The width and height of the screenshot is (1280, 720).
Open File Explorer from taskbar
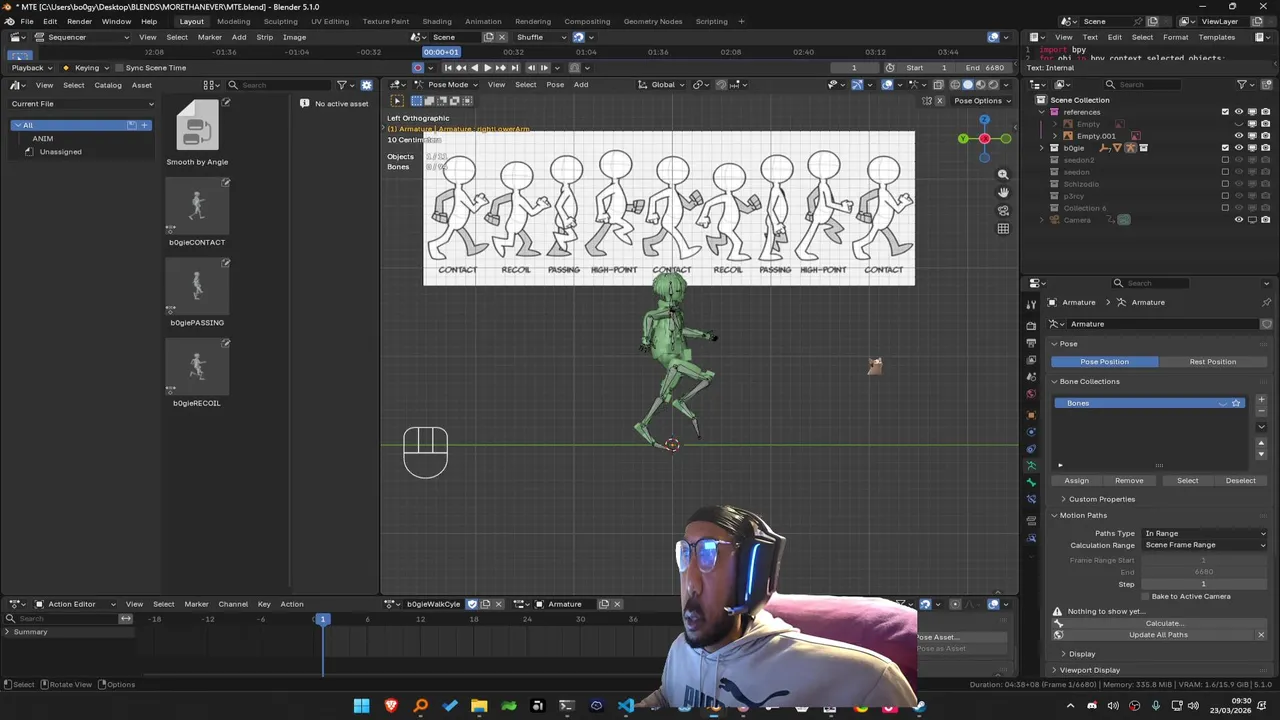point(479,706)
